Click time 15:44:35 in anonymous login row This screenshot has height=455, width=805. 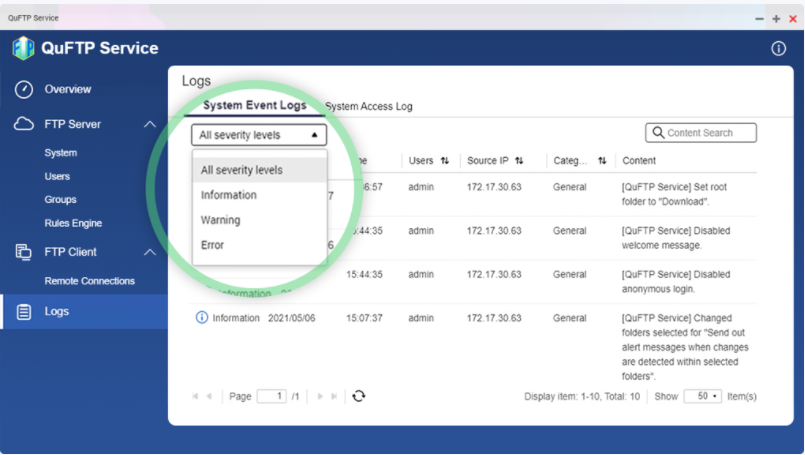tap(364, 274)
